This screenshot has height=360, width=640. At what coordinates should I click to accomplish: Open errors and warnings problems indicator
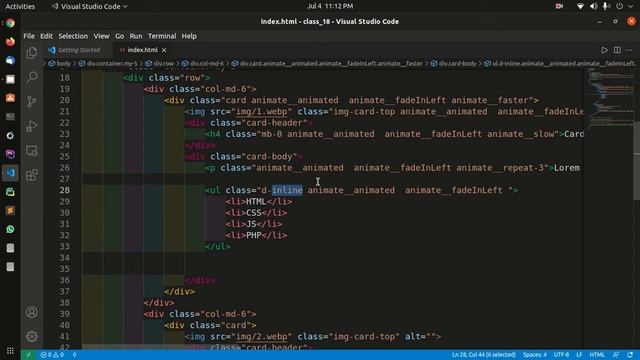[x=52, y=355]
